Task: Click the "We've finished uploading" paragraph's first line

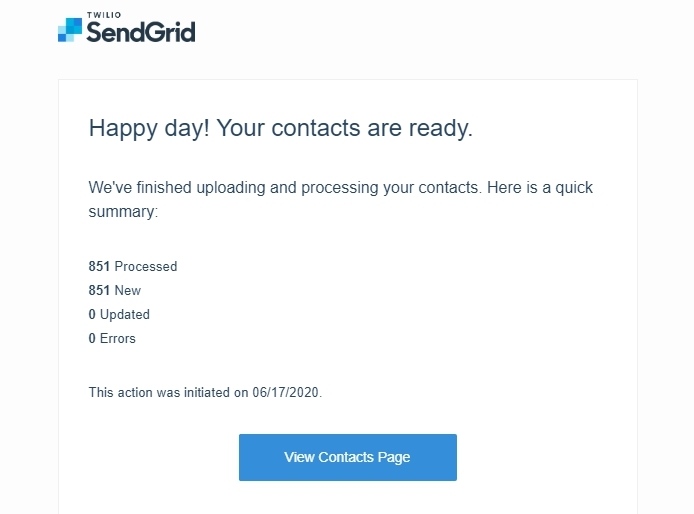Action: 340,188
